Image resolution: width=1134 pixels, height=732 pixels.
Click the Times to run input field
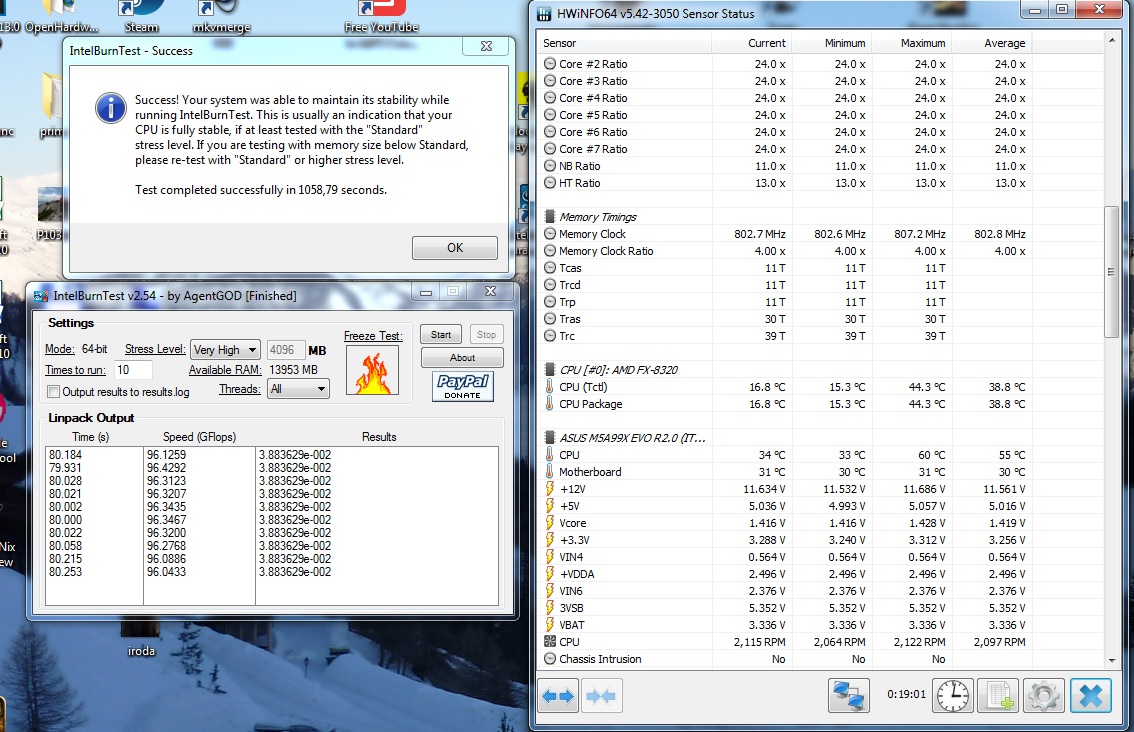(x=133, y=370)
